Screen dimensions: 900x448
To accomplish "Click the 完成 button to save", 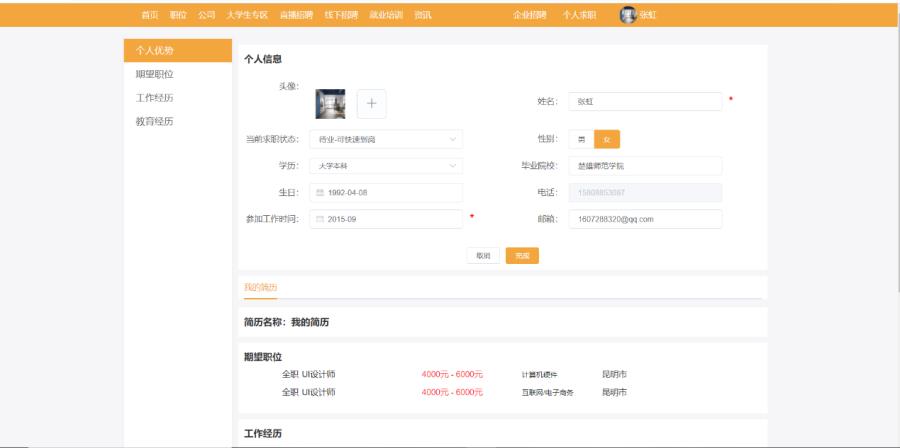I will [522, 256].
